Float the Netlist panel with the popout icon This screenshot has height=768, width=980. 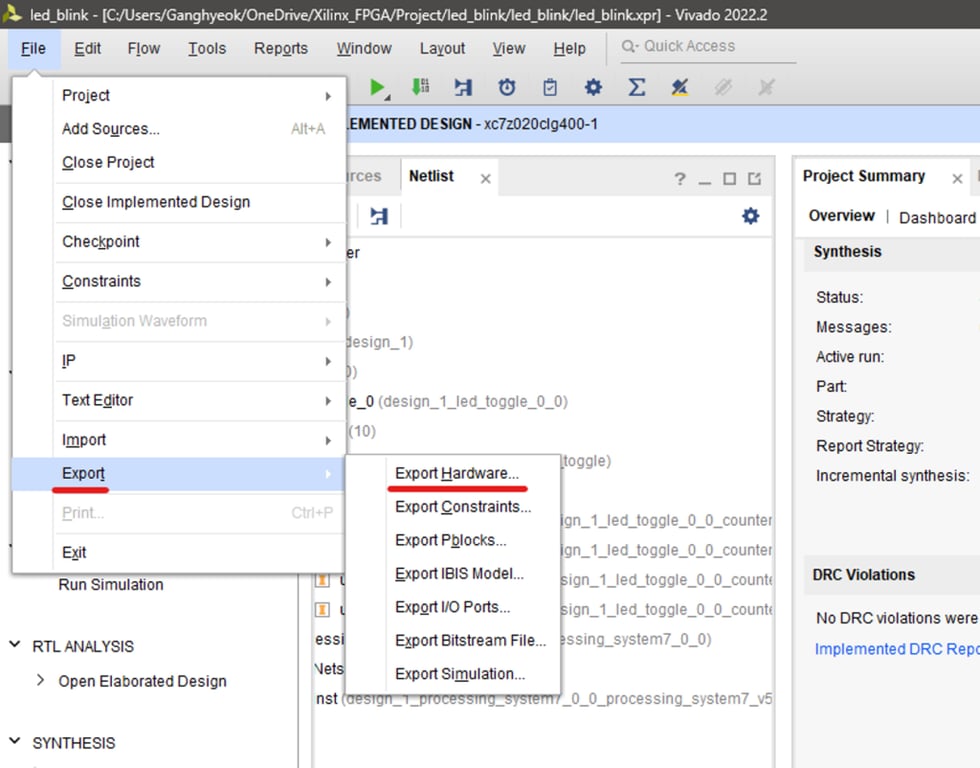click(754, 179)
